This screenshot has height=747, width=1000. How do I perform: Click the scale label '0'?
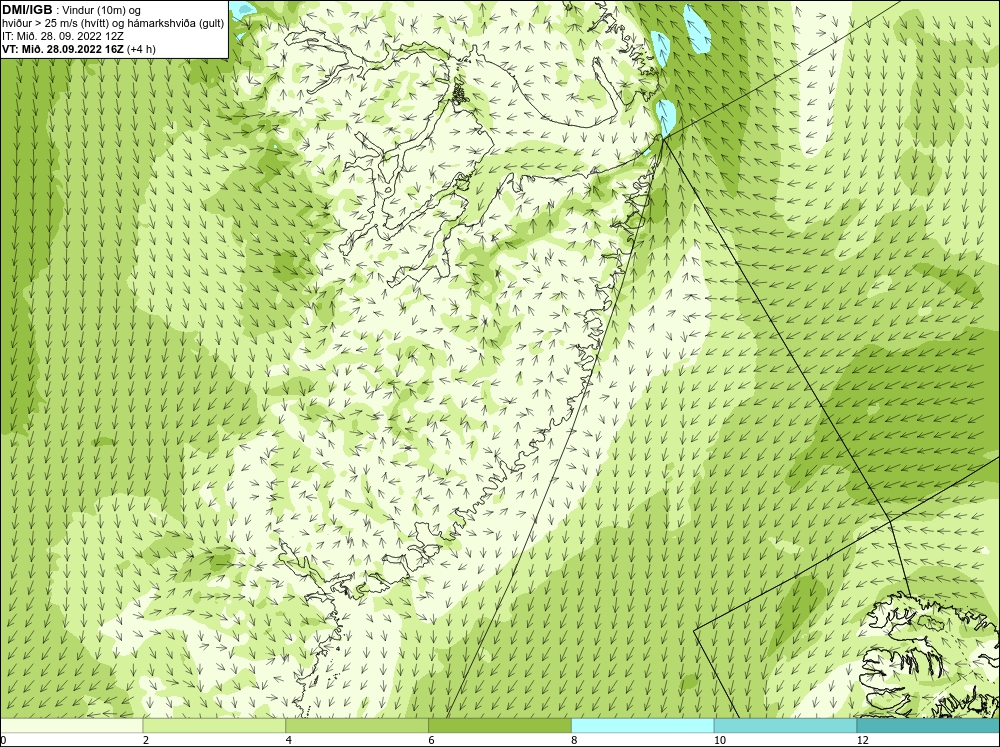tap(3, 740)
